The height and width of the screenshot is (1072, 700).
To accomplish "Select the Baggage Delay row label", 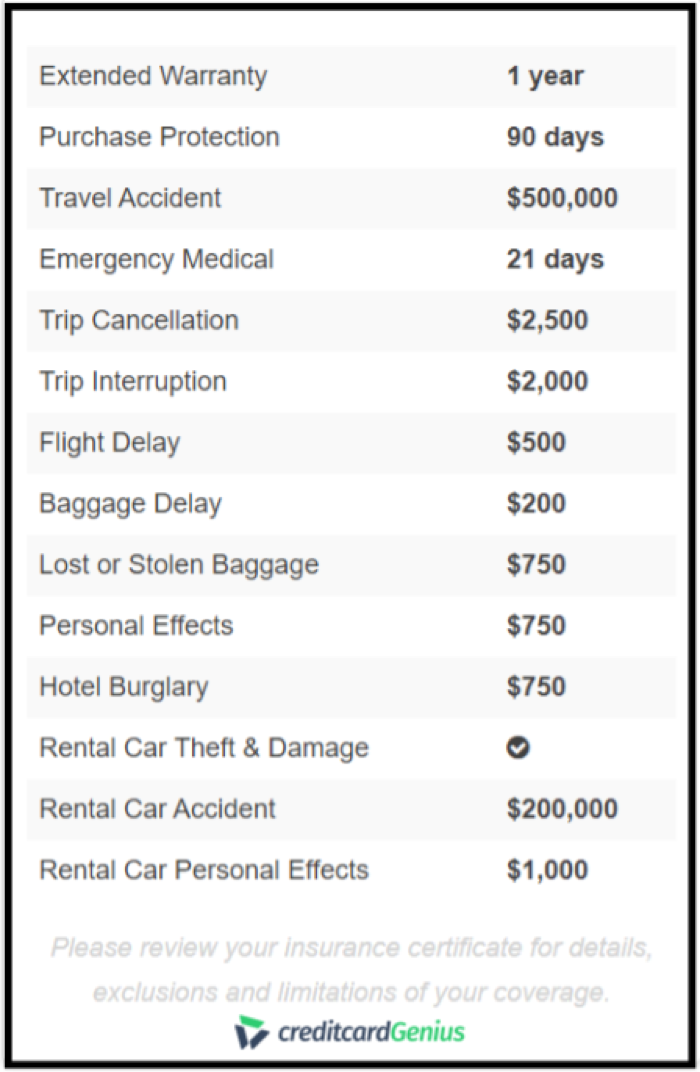I will tap(131, 505).
